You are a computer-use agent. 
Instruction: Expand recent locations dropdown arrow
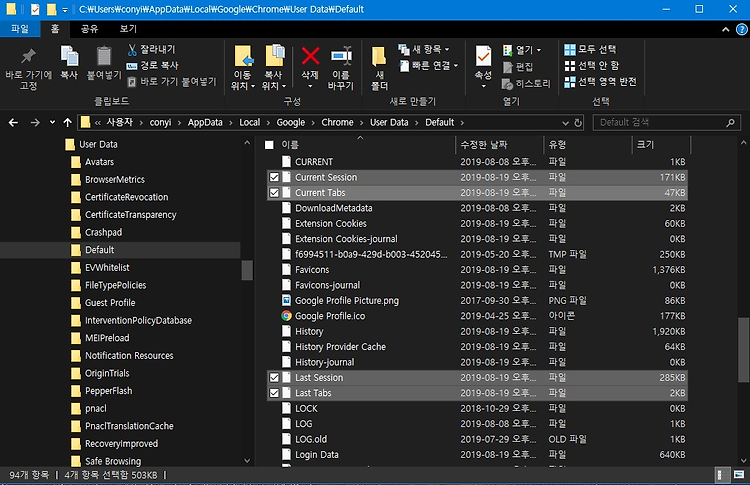(52, 122)
